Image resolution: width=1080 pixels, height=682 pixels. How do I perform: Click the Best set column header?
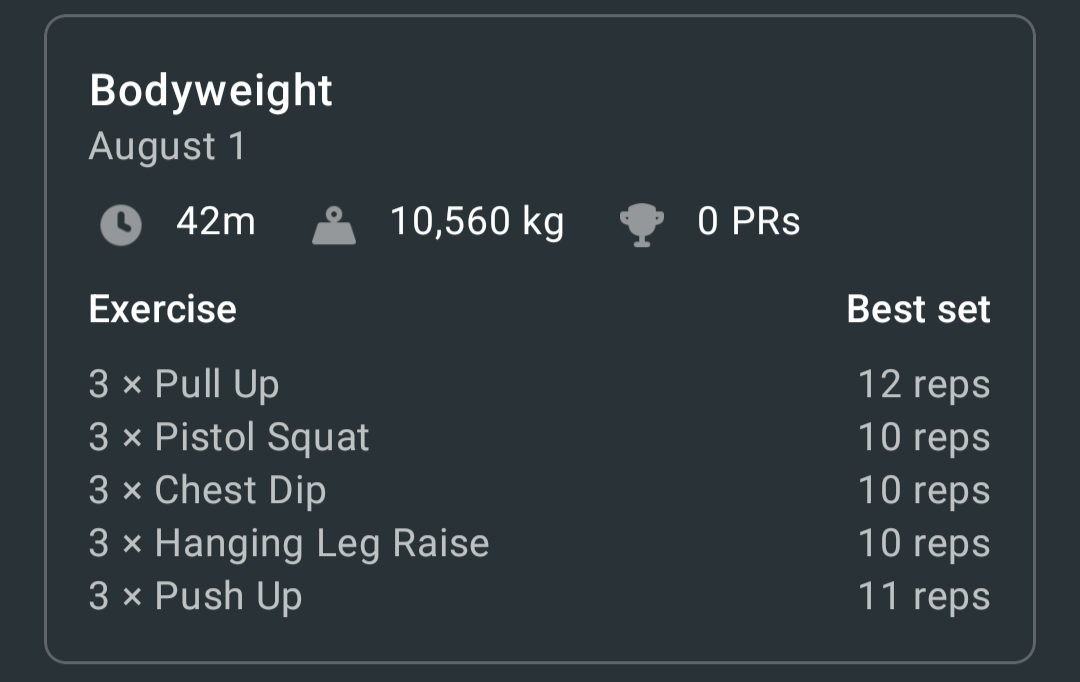point(918,309)
